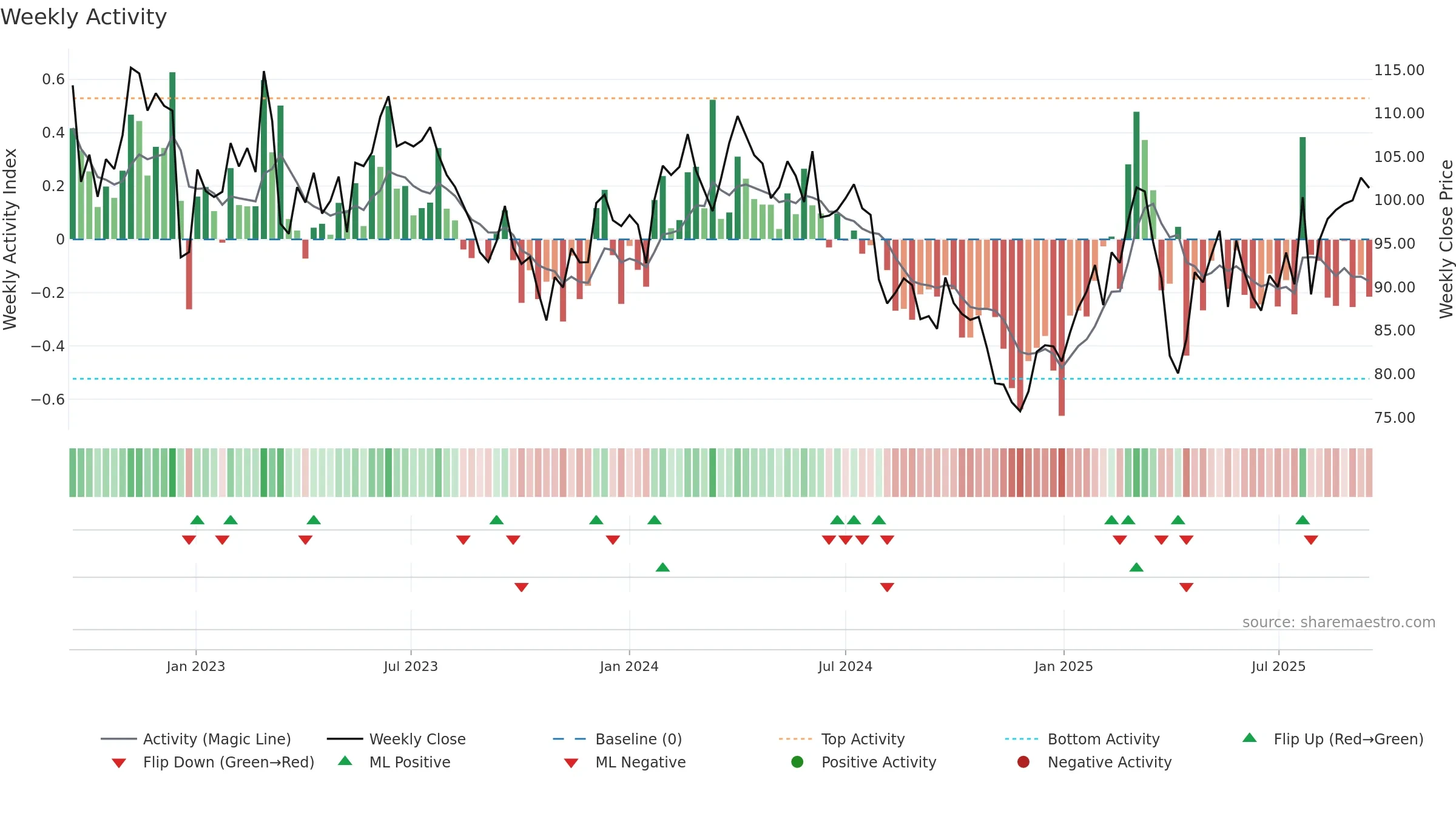Toggle Weekly Close legend entry
The width and height of the screenshot is (1456, 819).
click(x=396, y=739)
